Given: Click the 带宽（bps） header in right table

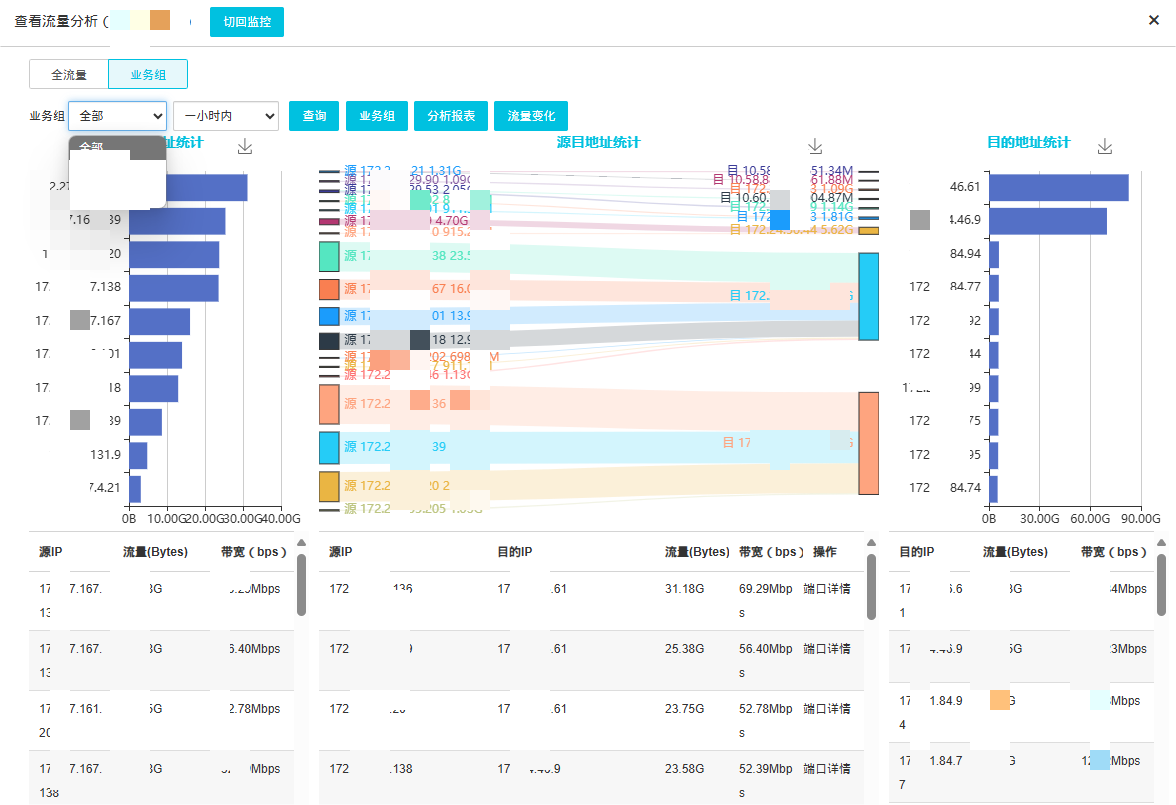Looking at the screenshot, I should pyautogui.click(x=1114, y=552).
